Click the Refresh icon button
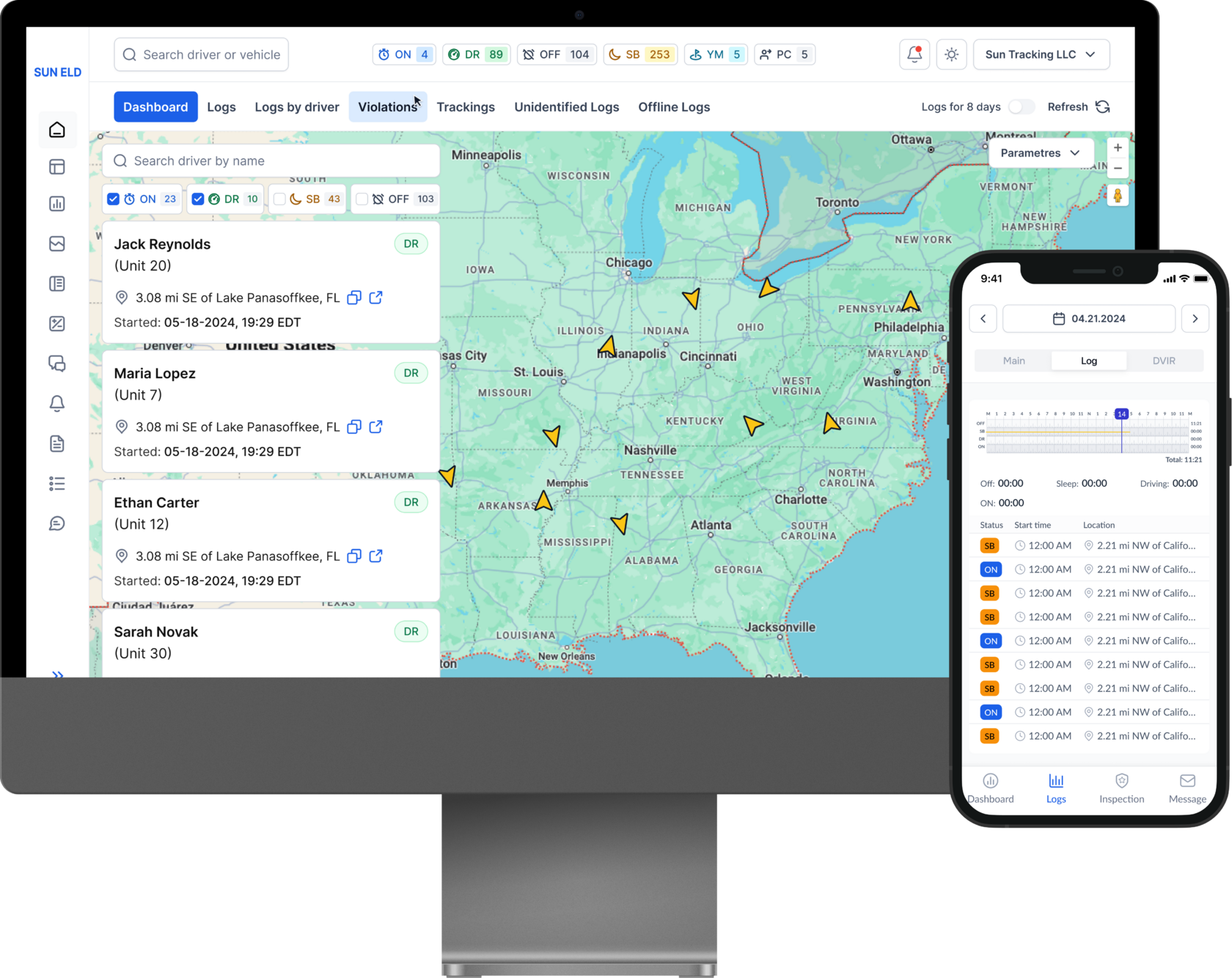Image resolution: width=1232 pixels, height=978 pixels. pos(1102,107)
